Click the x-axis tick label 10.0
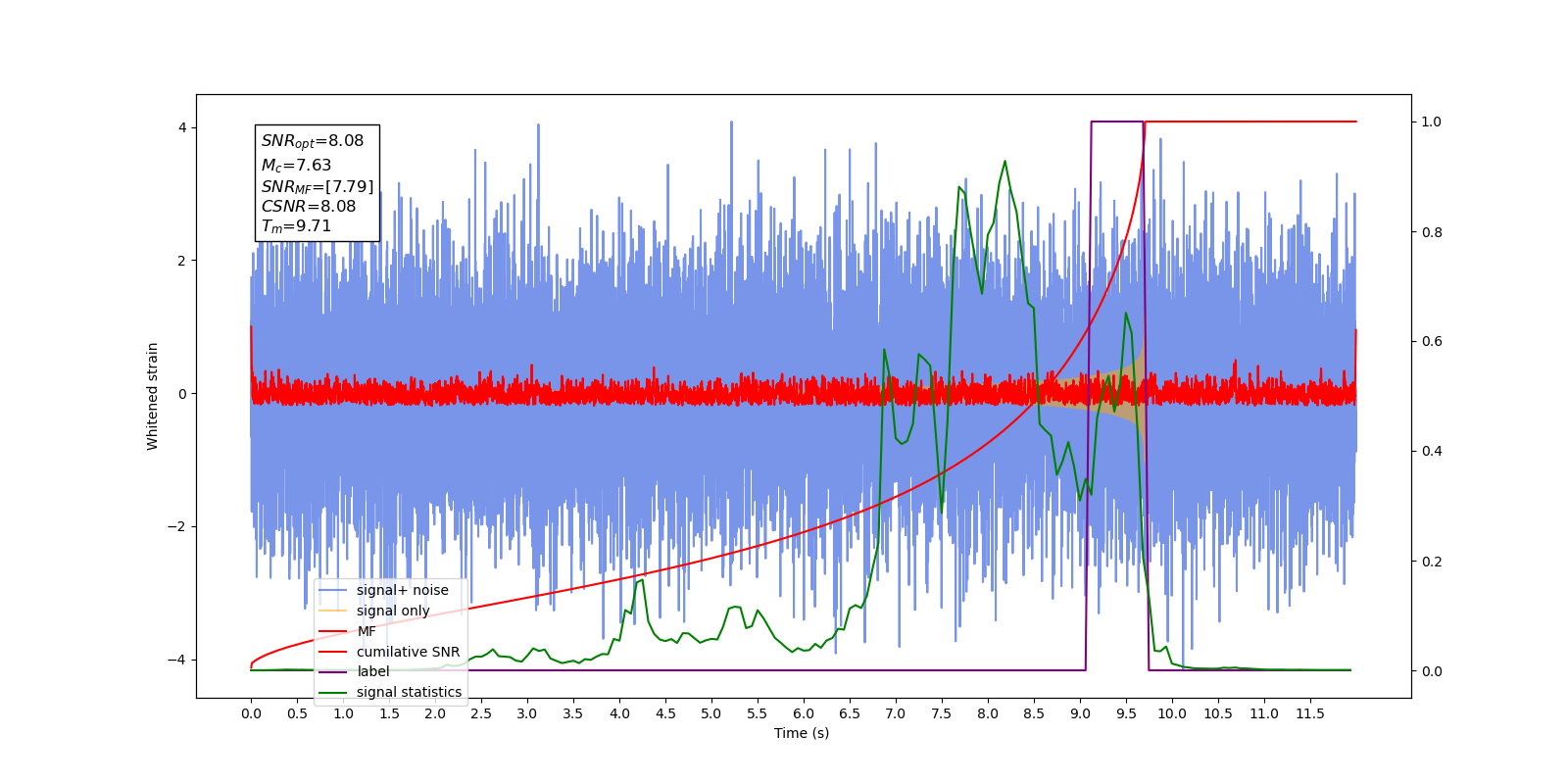The height and width of the screenshot is (784, 1568). [x=1172, y=713]
